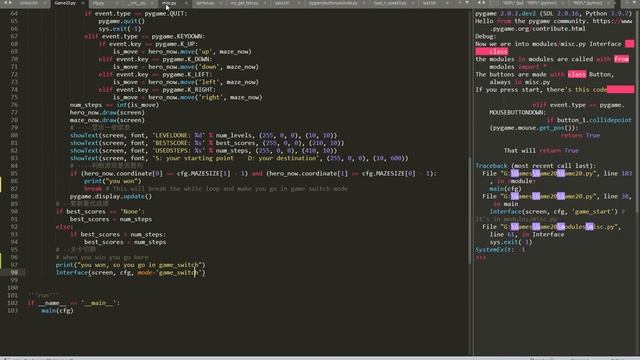Click 'button_1.collidepoint' in console pane
The height and width of the screenshot is (360, 640).
594,120
